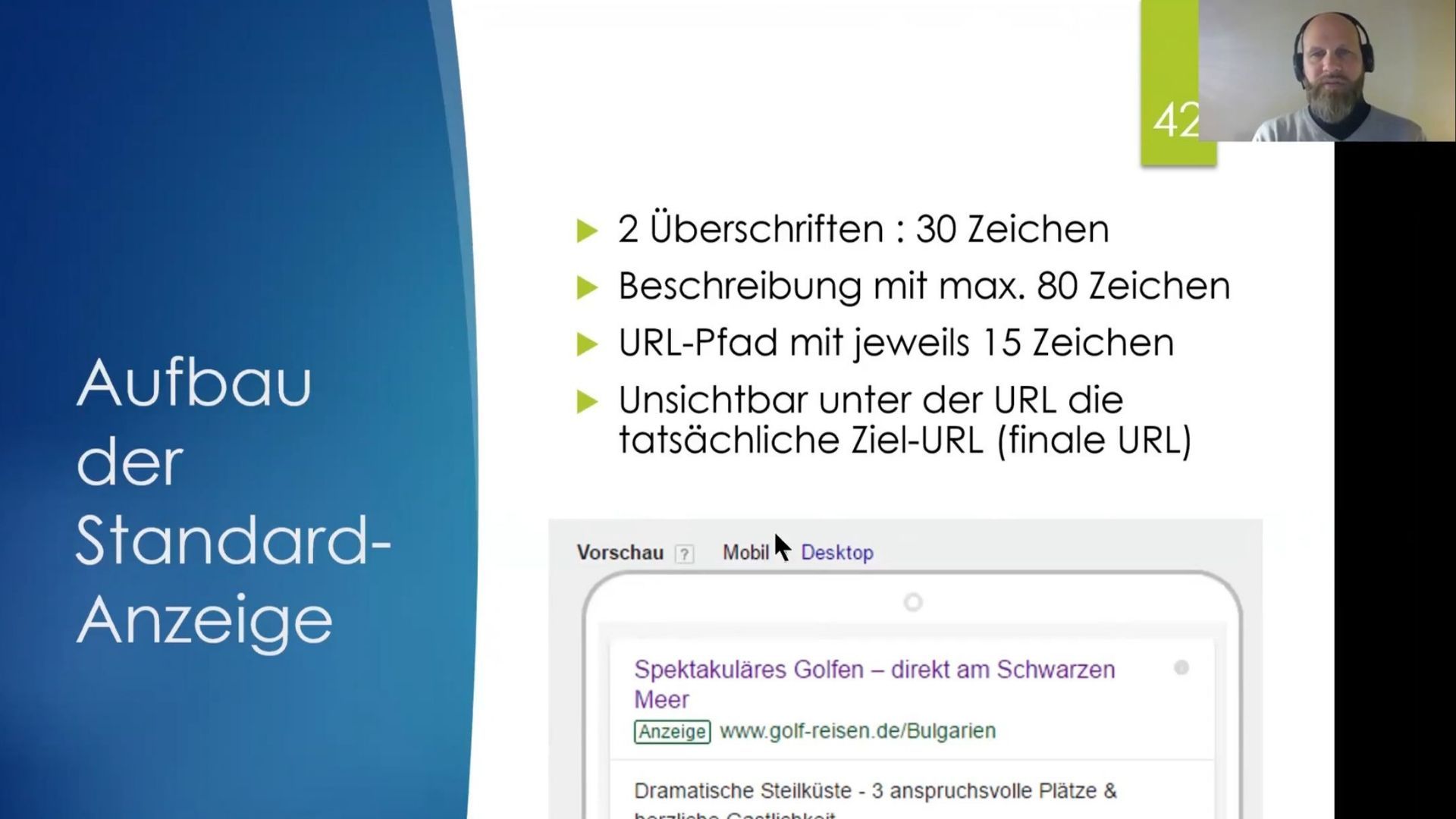
Task: Click the 'Dramatische Steilküste' ad description text
Action: 874,791
